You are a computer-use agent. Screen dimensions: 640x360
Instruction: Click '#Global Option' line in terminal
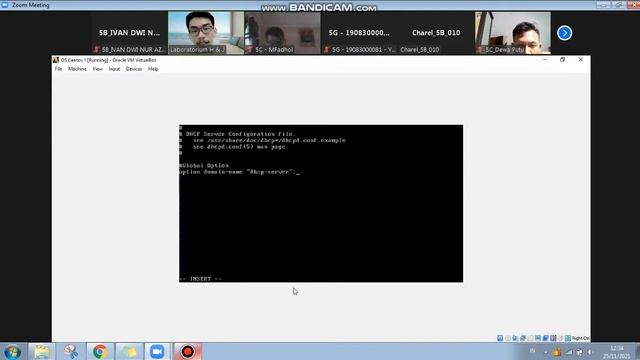tap(204, 165)
